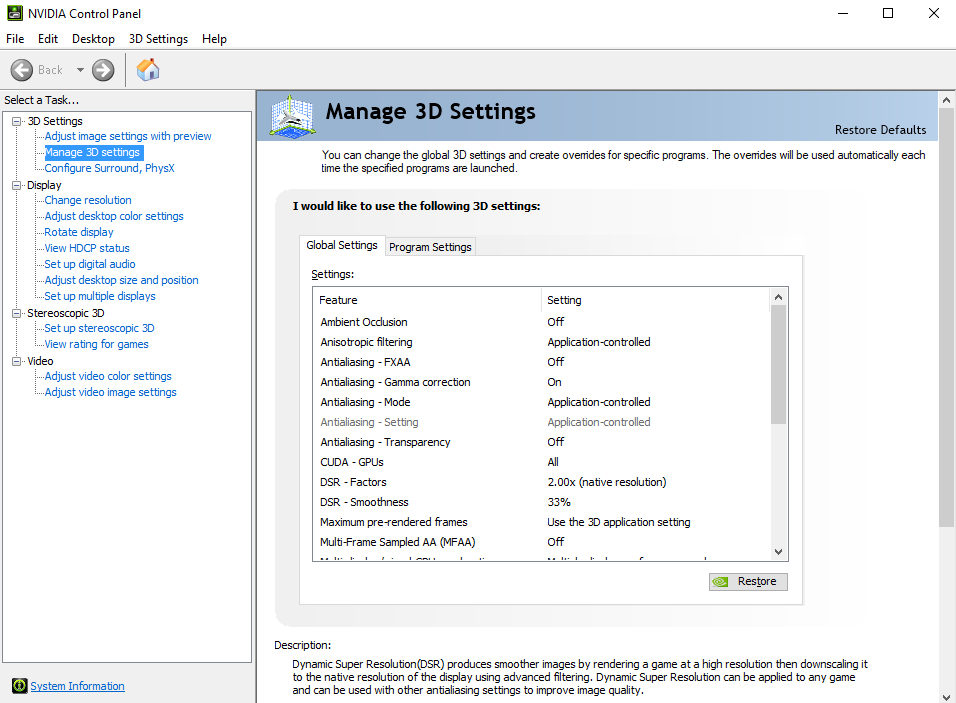Click the NVIDIA logo on Restore button
This screenshot has width=956, height=703.
pyautogui.click(x=720, y=582)
